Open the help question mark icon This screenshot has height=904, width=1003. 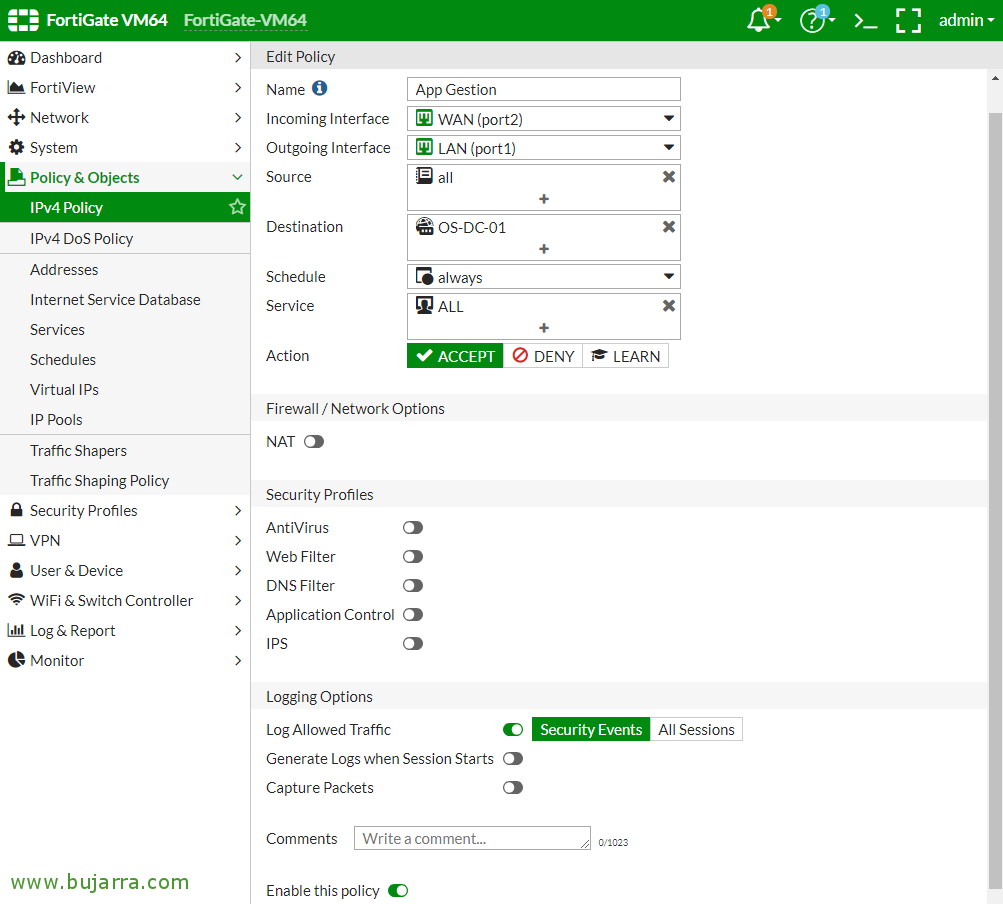click(812, 20)
